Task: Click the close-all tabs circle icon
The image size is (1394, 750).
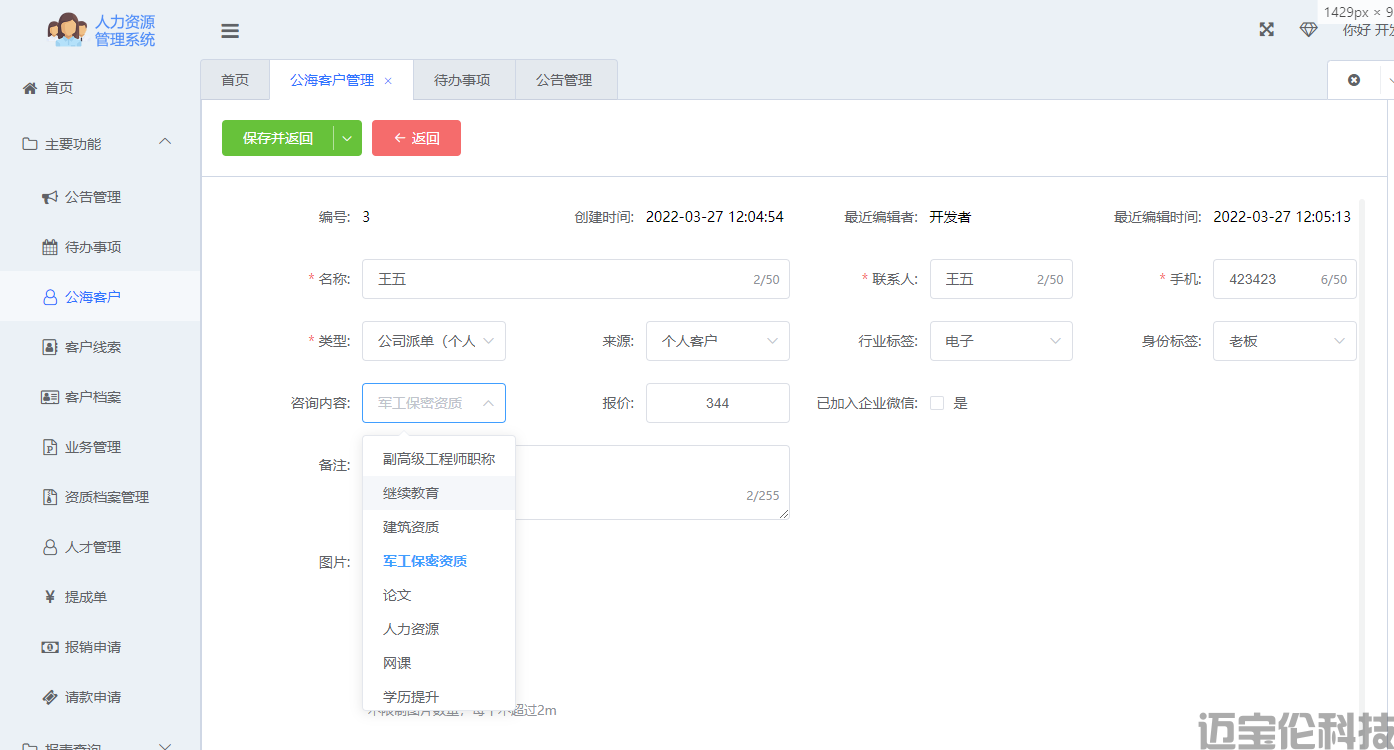Action: pyautogui.click(x=1354, y=80)
